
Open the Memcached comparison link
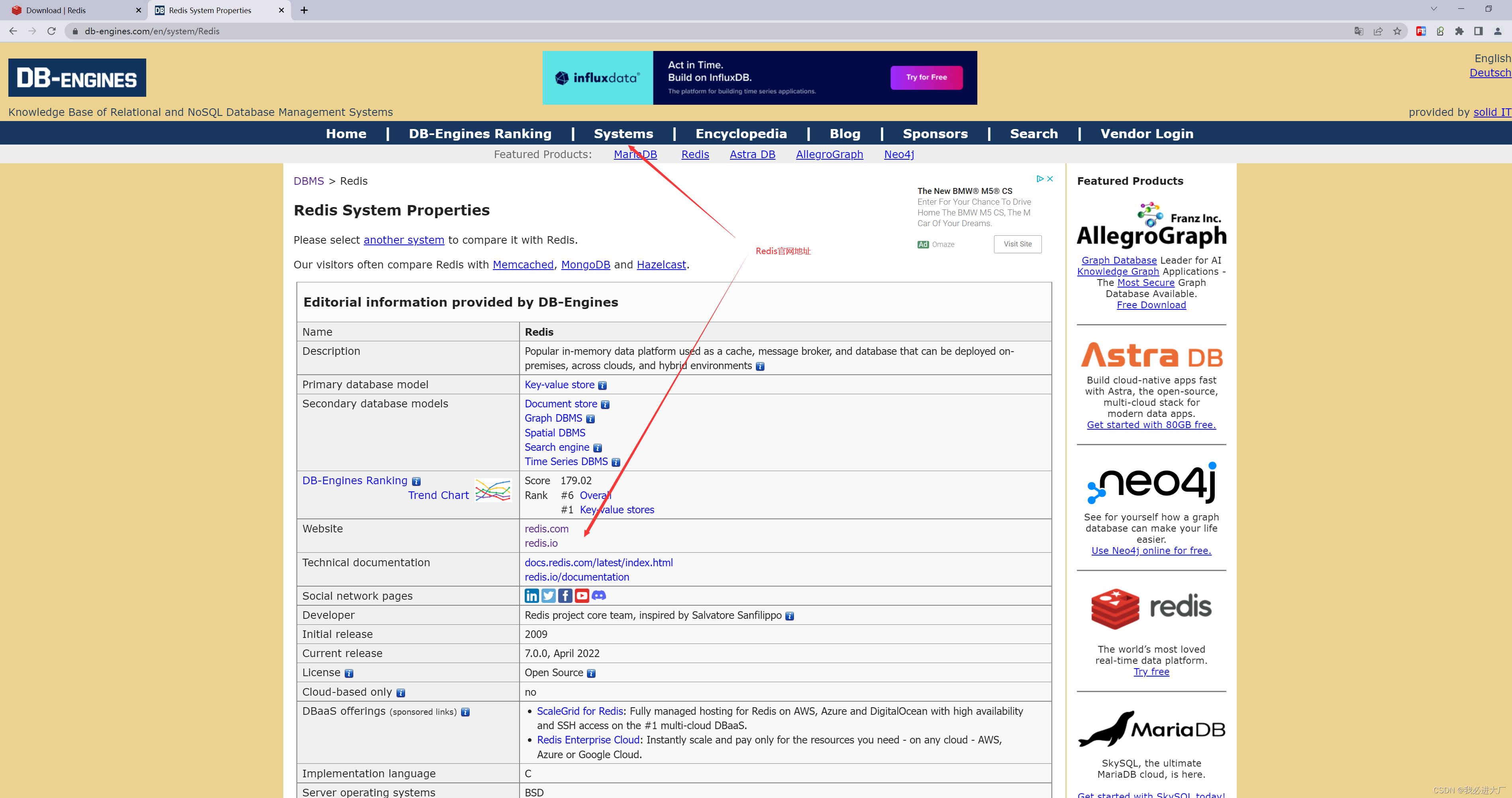523,265
